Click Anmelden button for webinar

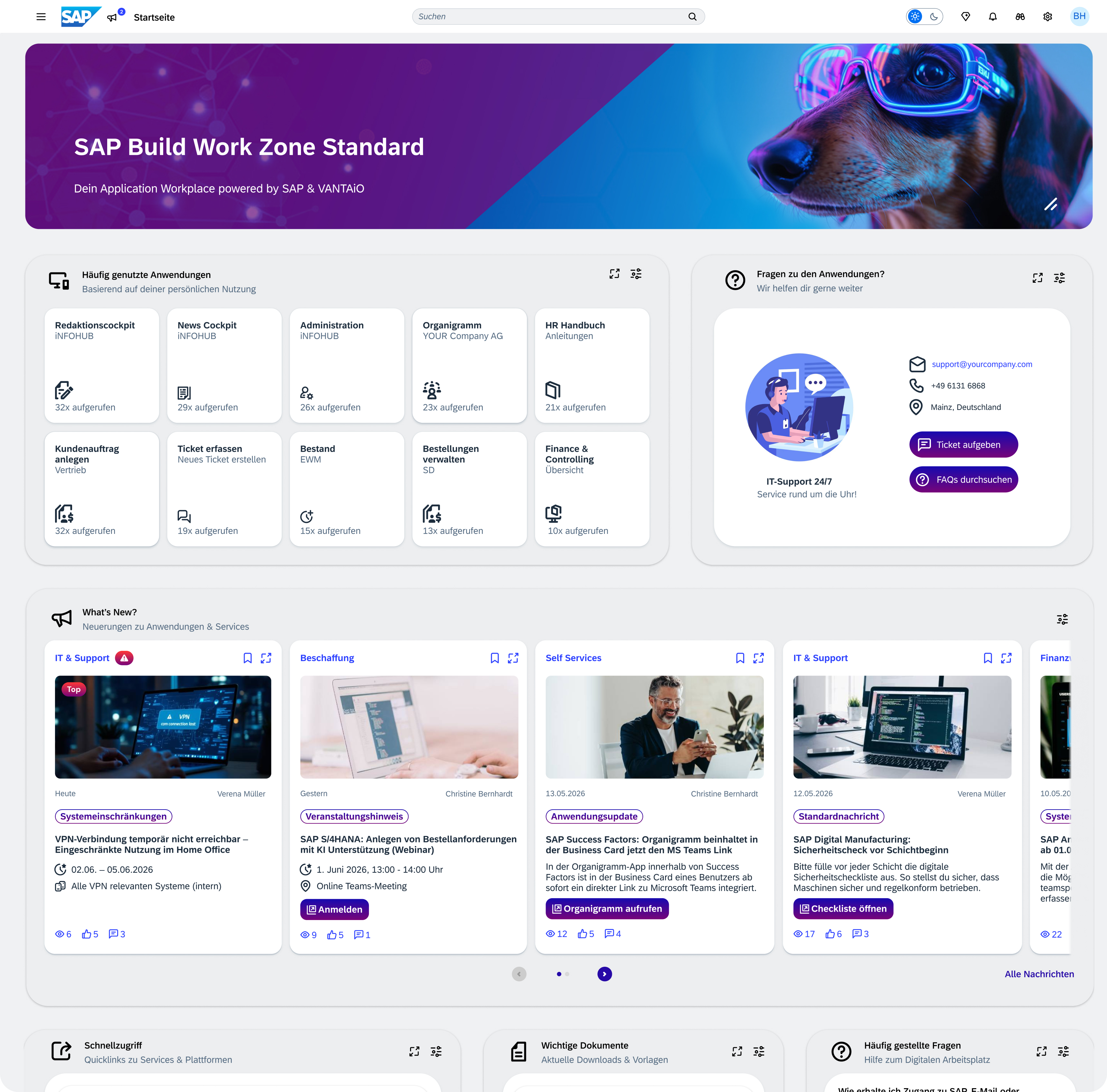coord(335,910)
